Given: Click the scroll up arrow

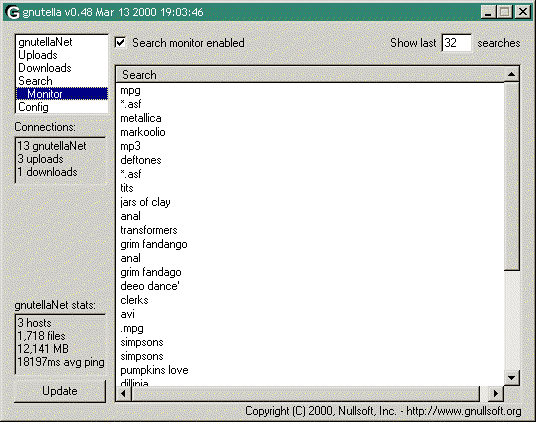Looking at the screenshot, I should click(x=511, y=74).
